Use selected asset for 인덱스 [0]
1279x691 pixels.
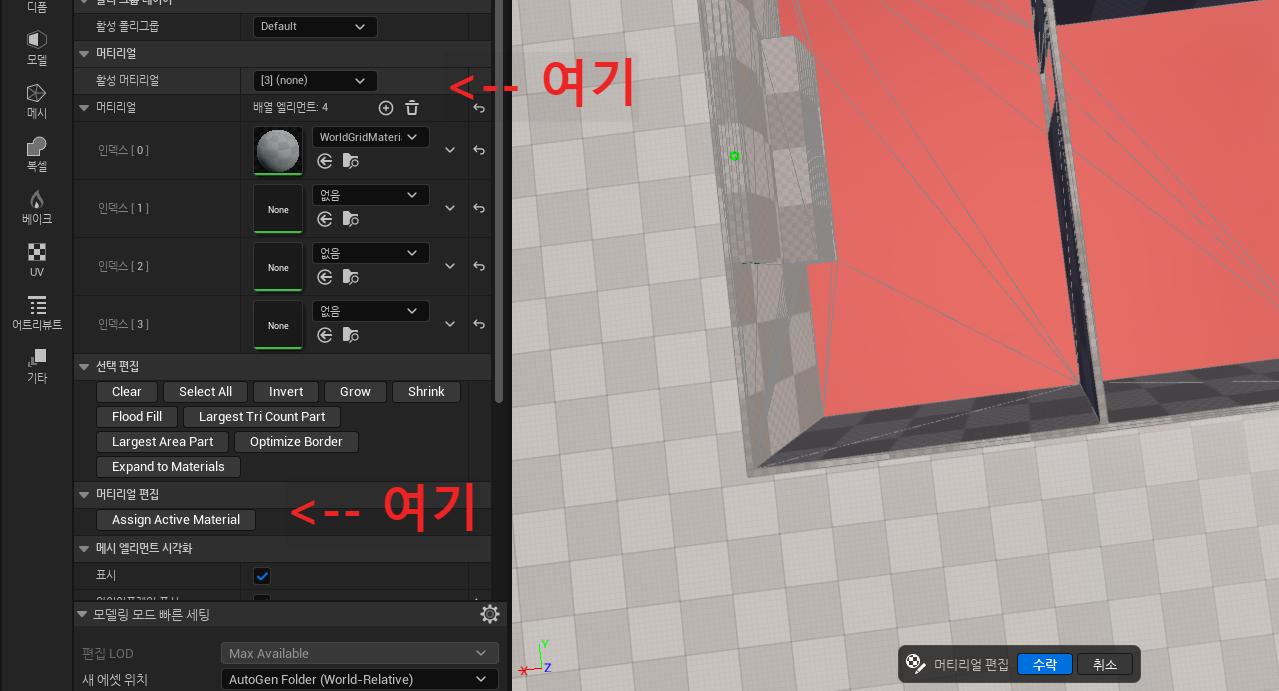(325, 161)
